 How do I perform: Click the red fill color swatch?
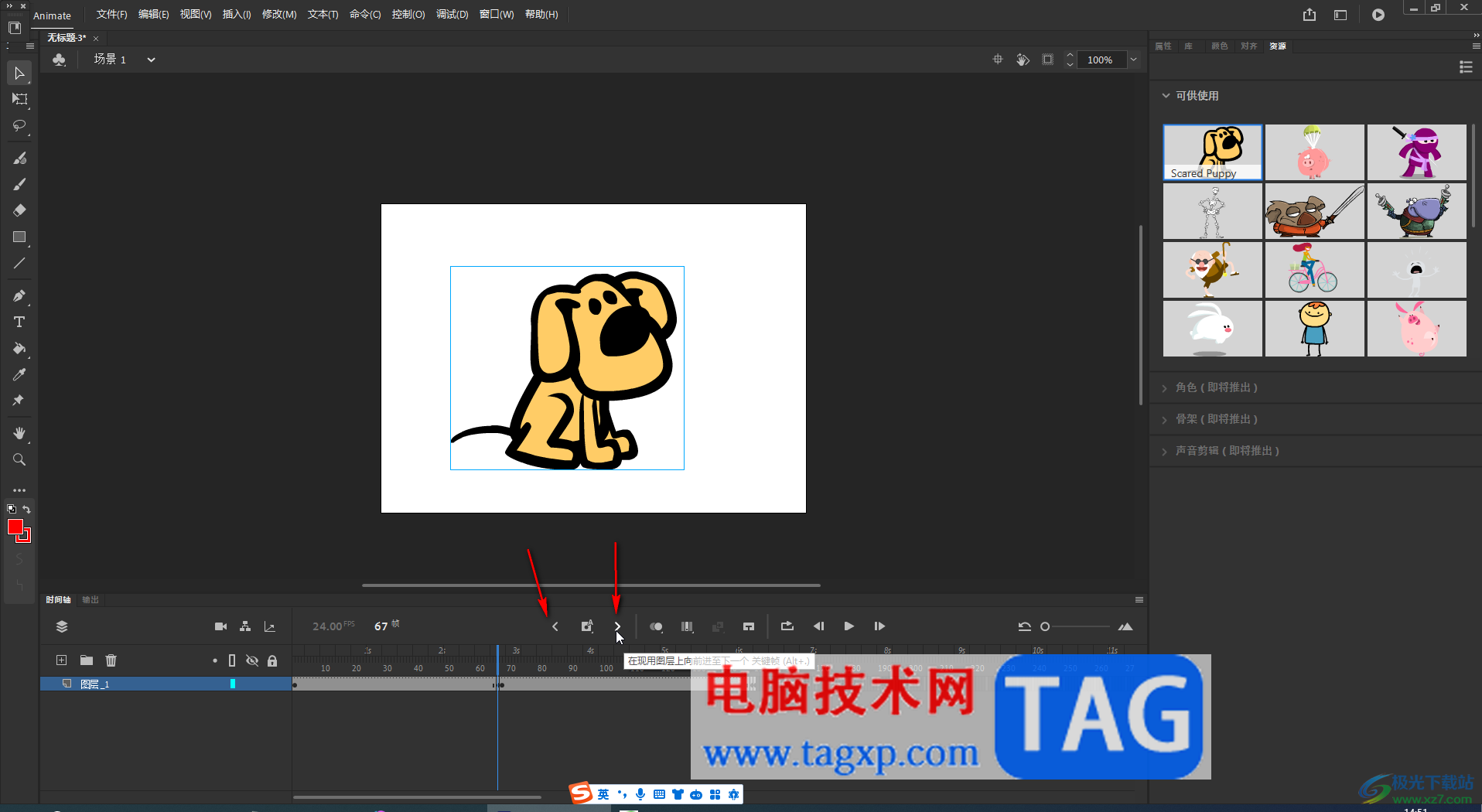[15, 527]
